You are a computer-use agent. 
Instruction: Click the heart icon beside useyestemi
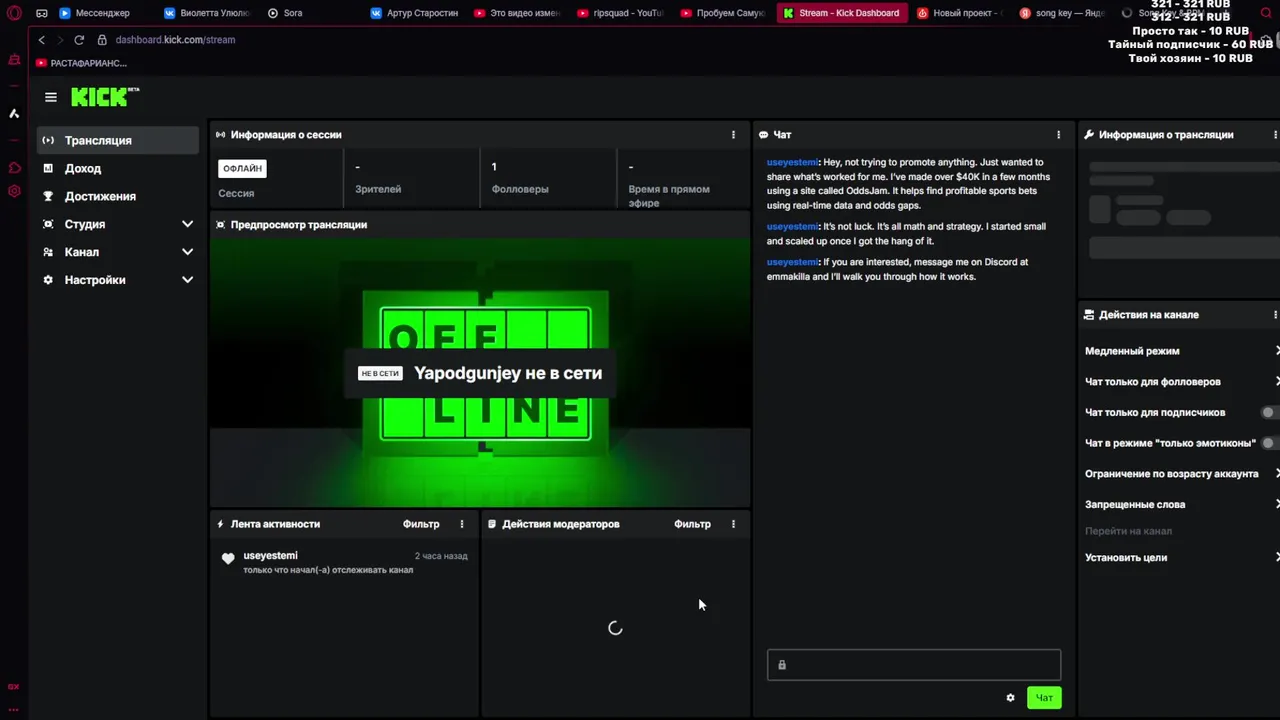click(228, 559)
